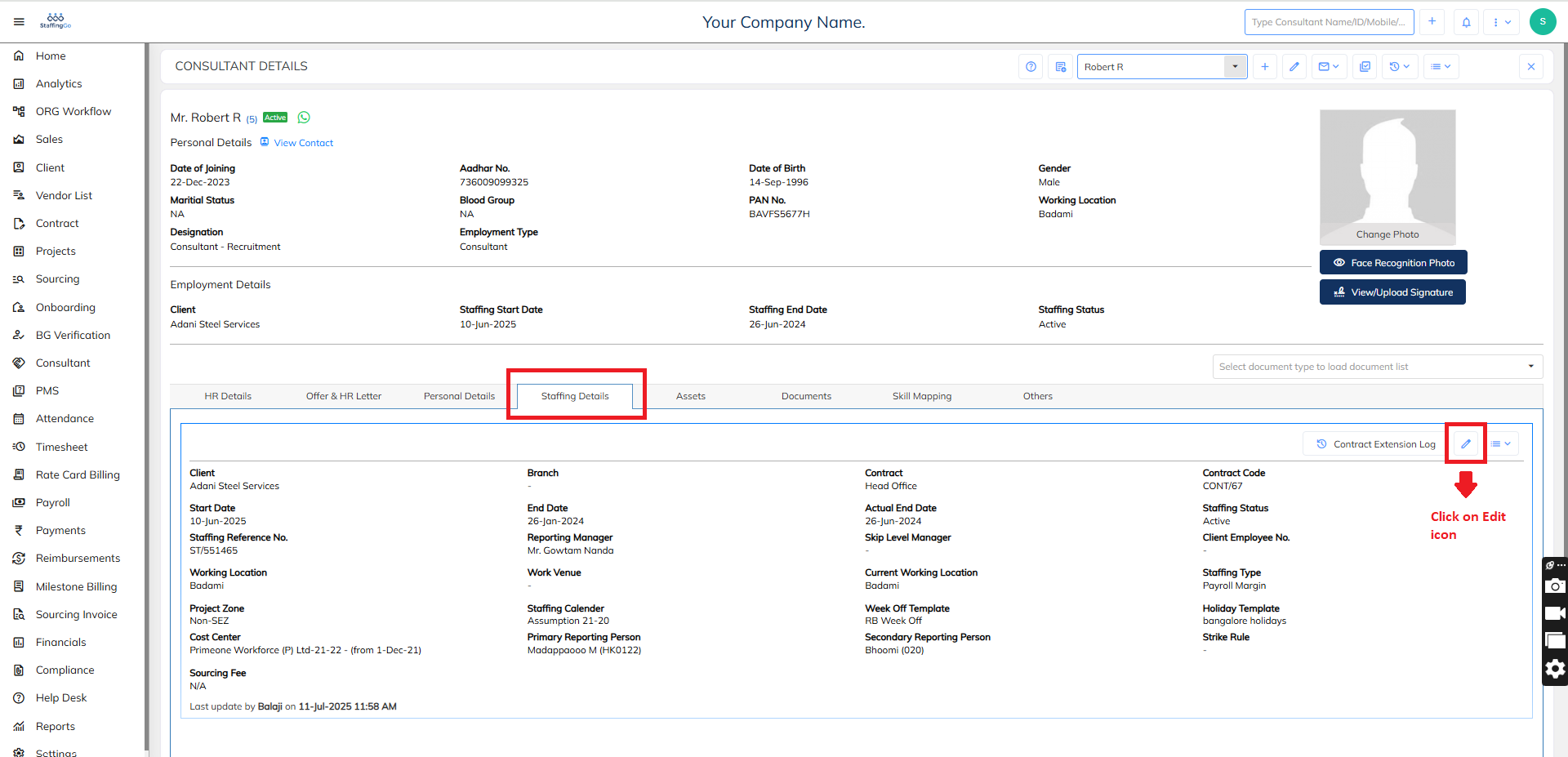1568x757 pixels.
Task: Click the screen capture camera icon
Action: pos(1555,586)
